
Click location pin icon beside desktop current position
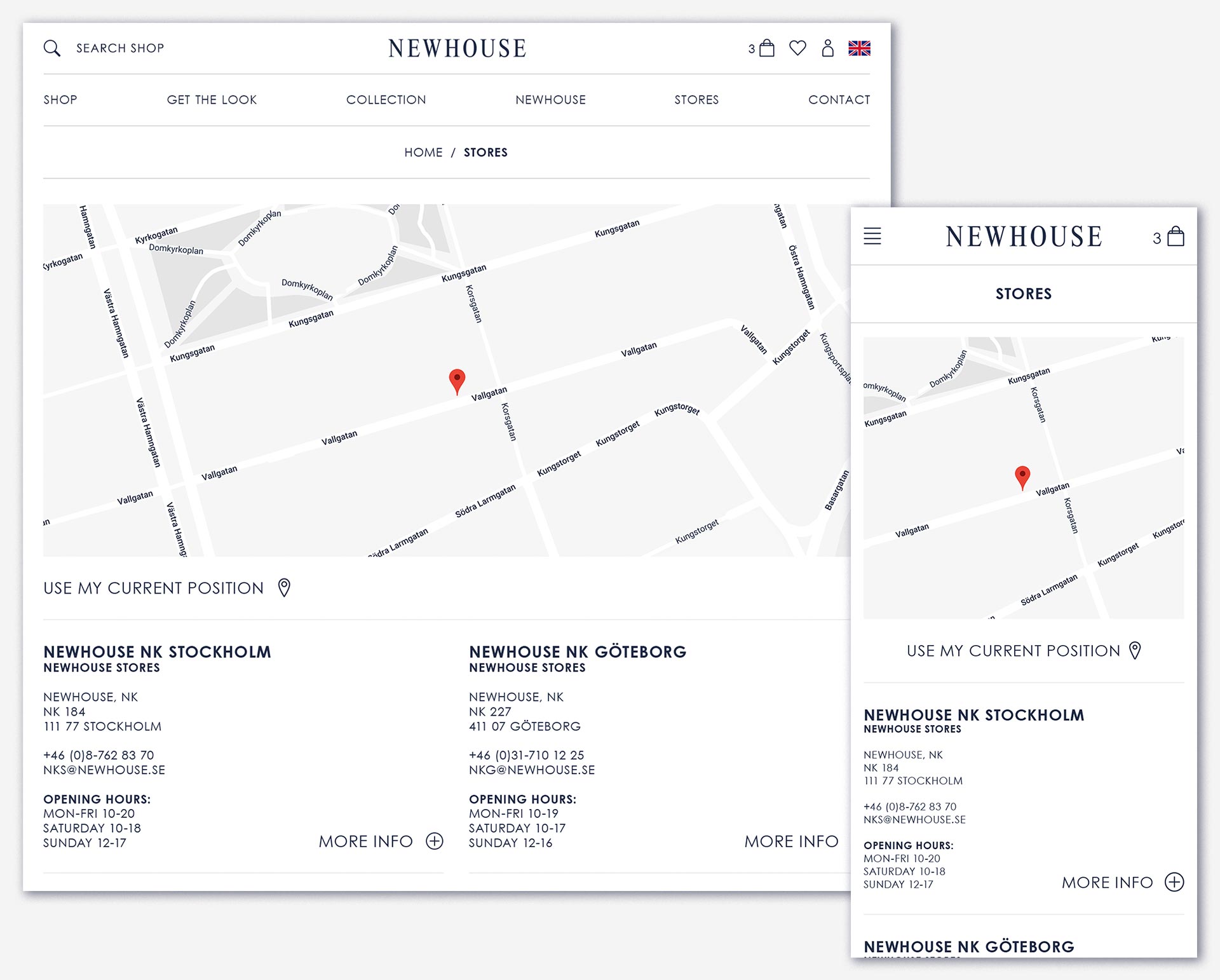pyautogui.click(x=284, y=588)
